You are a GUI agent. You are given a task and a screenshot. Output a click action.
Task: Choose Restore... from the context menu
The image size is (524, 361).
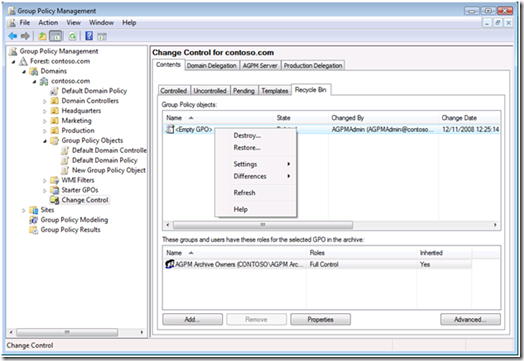[247, 148]
